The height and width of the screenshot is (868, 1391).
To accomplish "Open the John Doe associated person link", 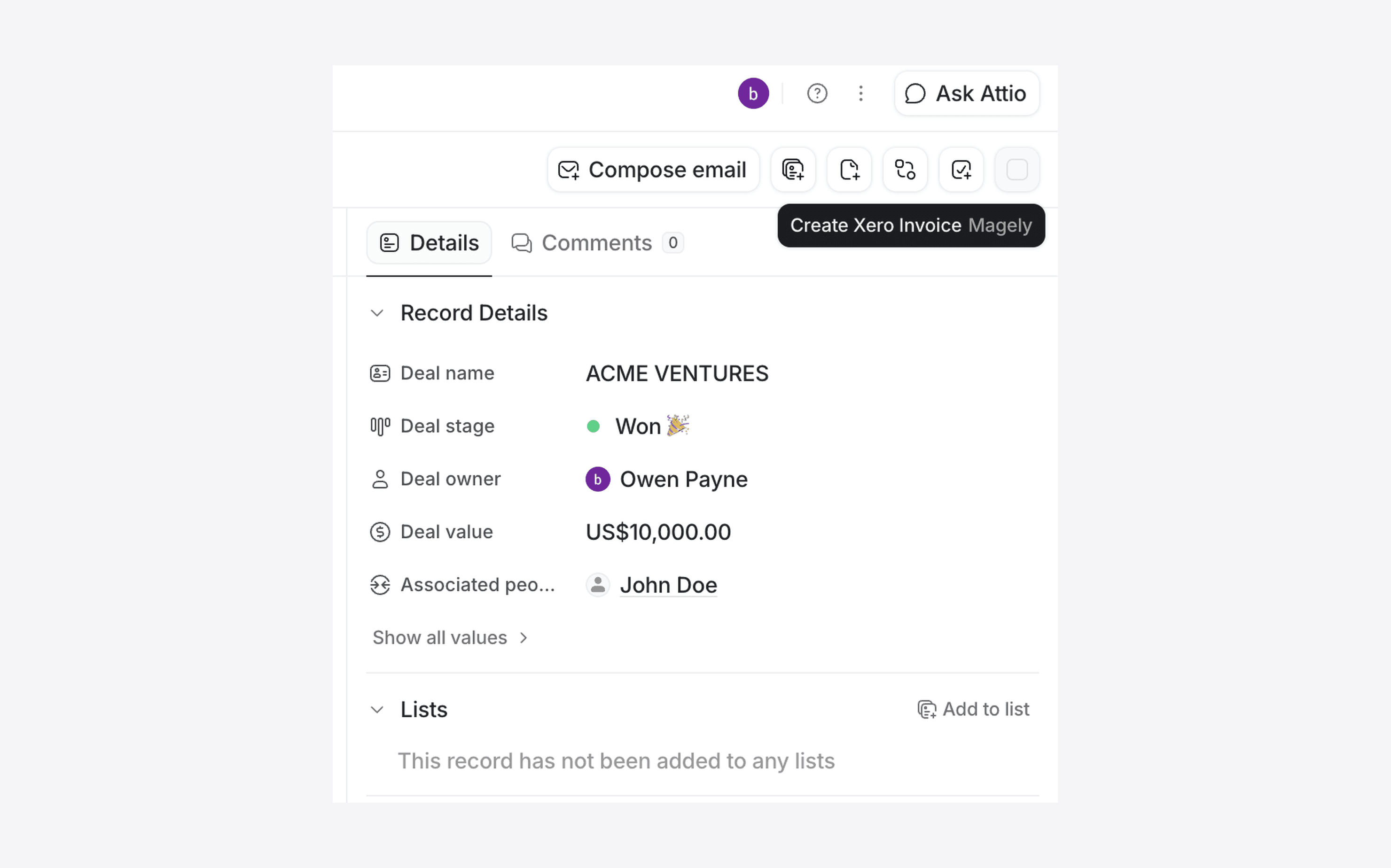I will (668, 585).
